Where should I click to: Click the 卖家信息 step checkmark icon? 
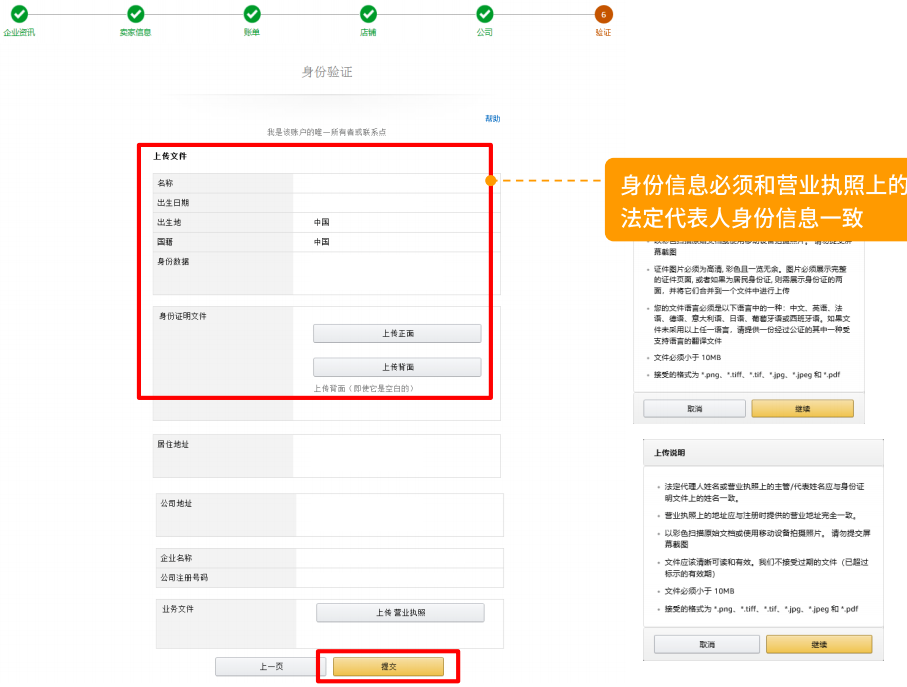136,14
